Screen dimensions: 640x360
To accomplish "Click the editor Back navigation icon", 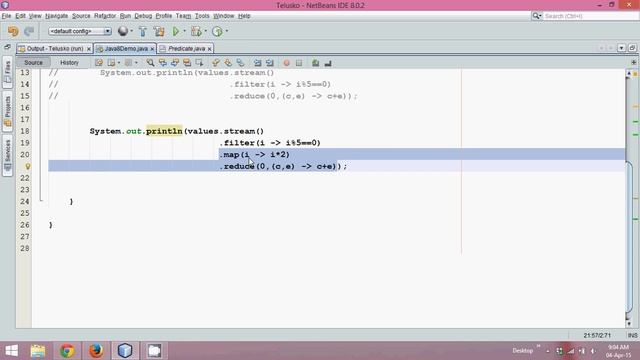I will [111, 63].
